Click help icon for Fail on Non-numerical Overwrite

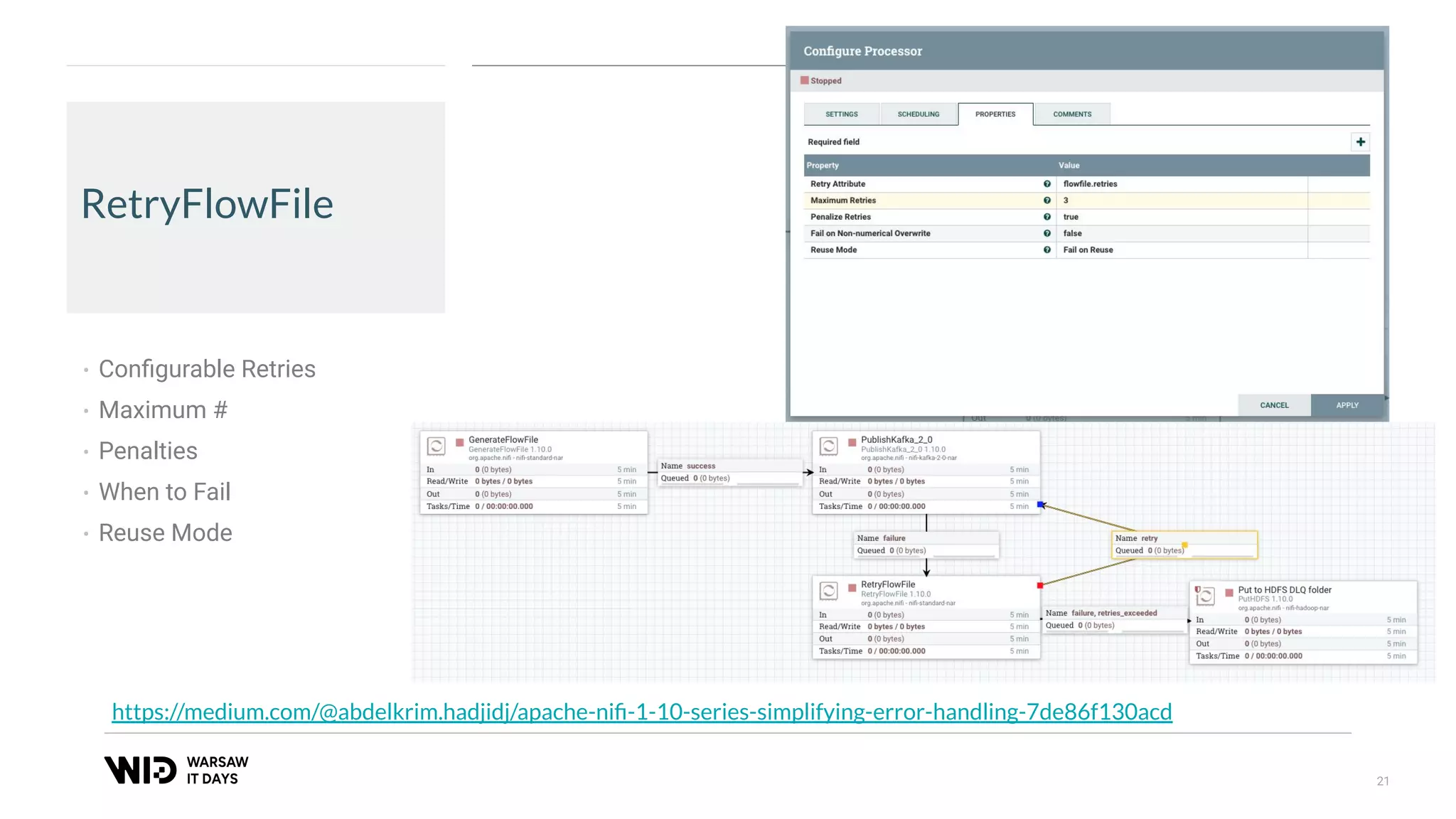coord(1046,233)
